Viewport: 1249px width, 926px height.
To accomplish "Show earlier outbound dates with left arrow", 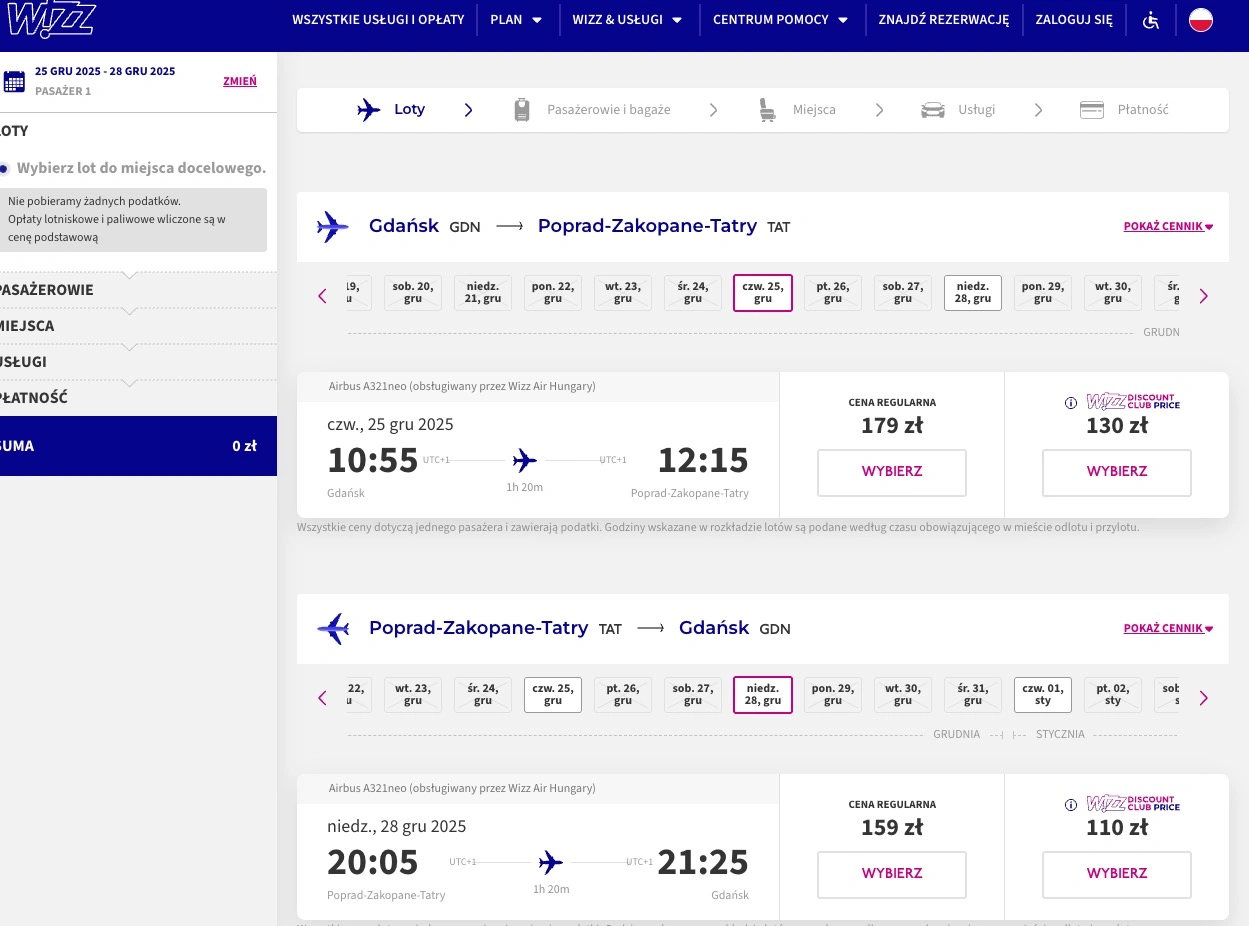I will click(322, 296).
